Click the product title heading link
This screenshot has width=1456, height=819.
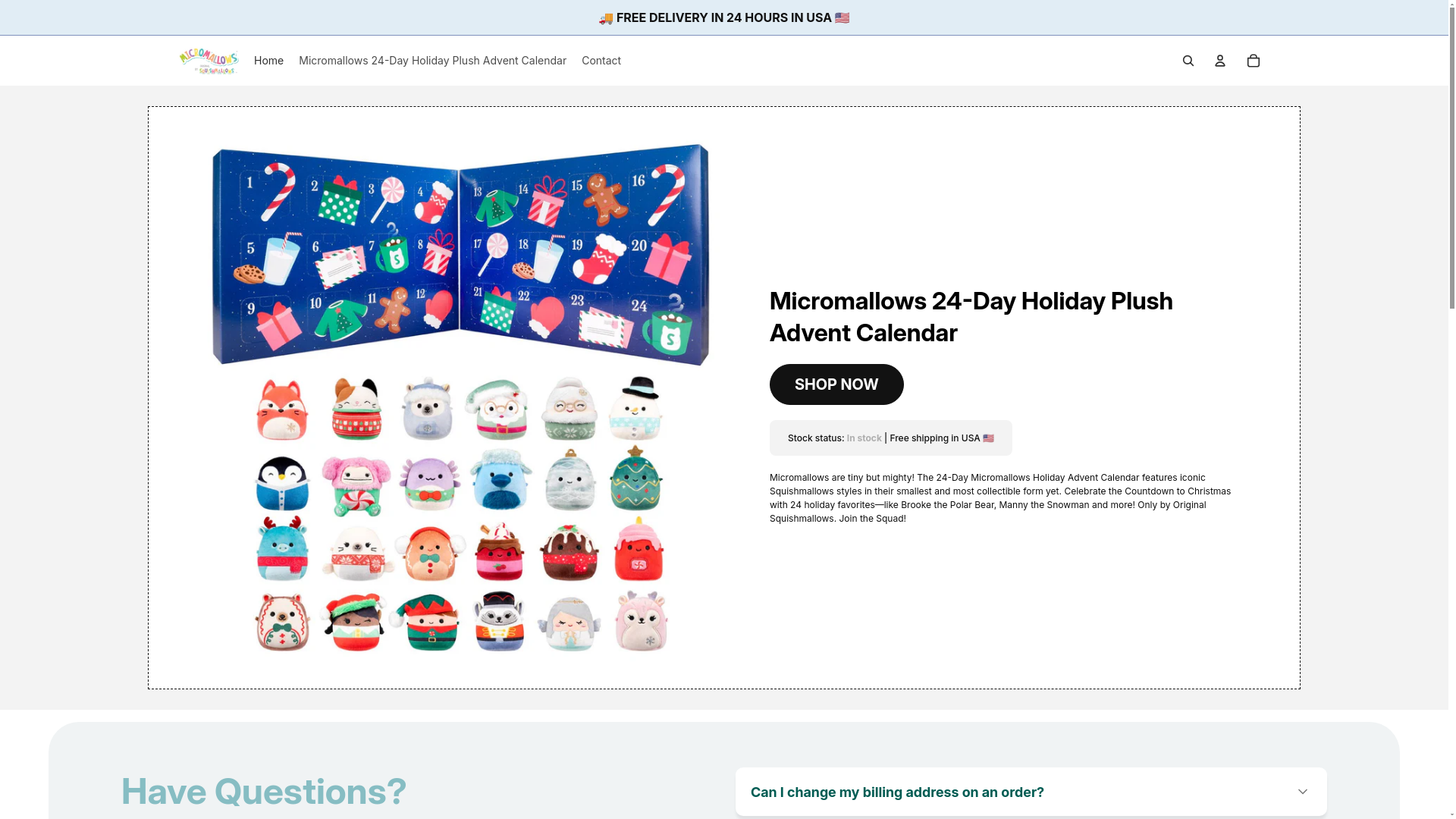[x=971, y=317]
